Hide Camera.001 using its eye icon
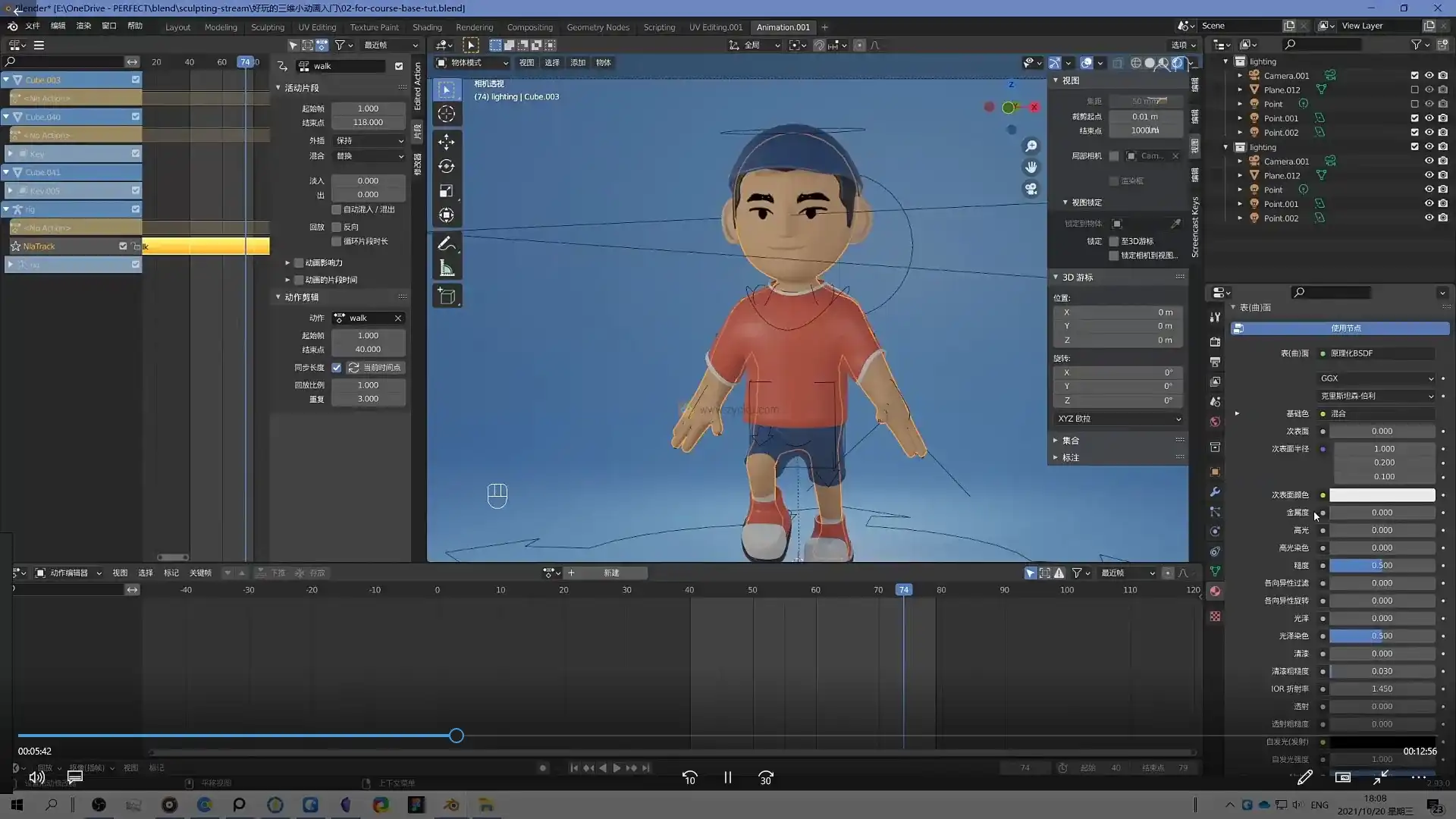Viewport: 1456px width, 819px height. click(1429, 75)
